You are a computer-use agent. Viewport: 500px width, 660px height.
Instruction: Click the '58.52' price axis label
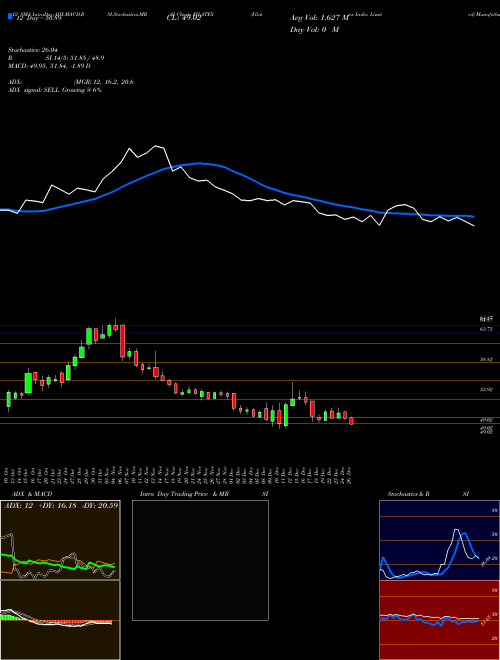(x=486, y=360)
